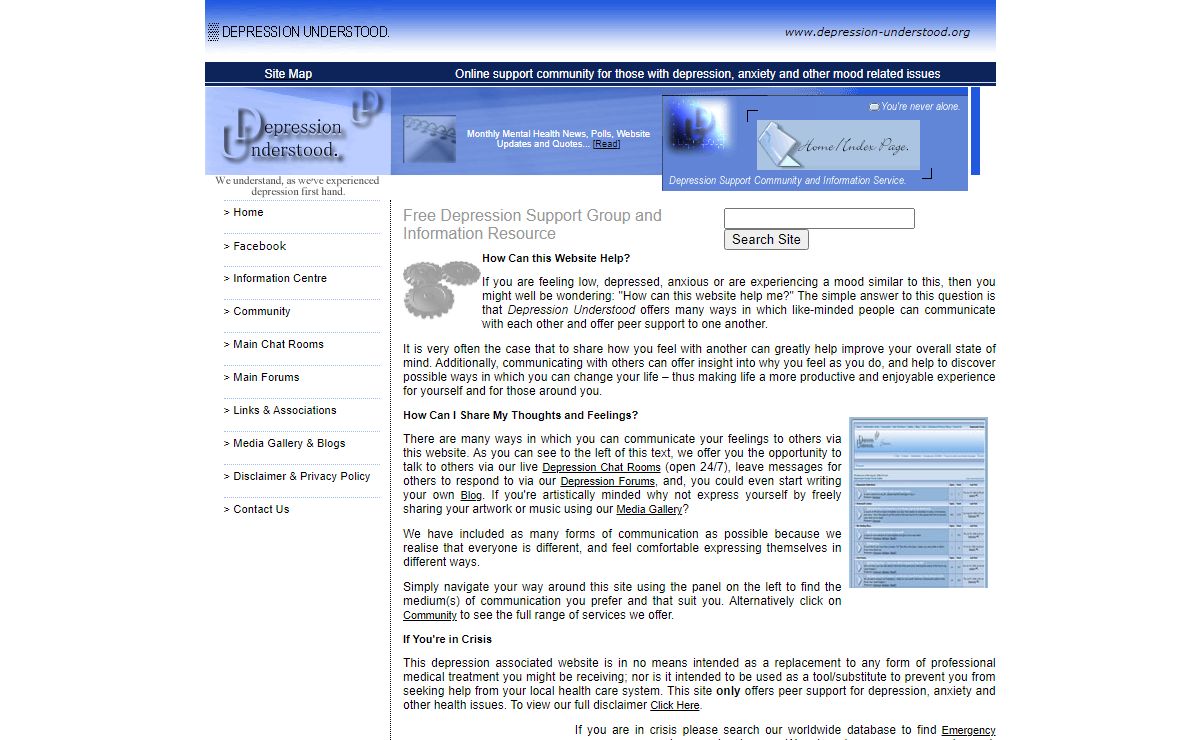Click the blue DU logo in banner
Image resolution: width=1200 pixels, height=740 pixels.
(x=700, y=126)
